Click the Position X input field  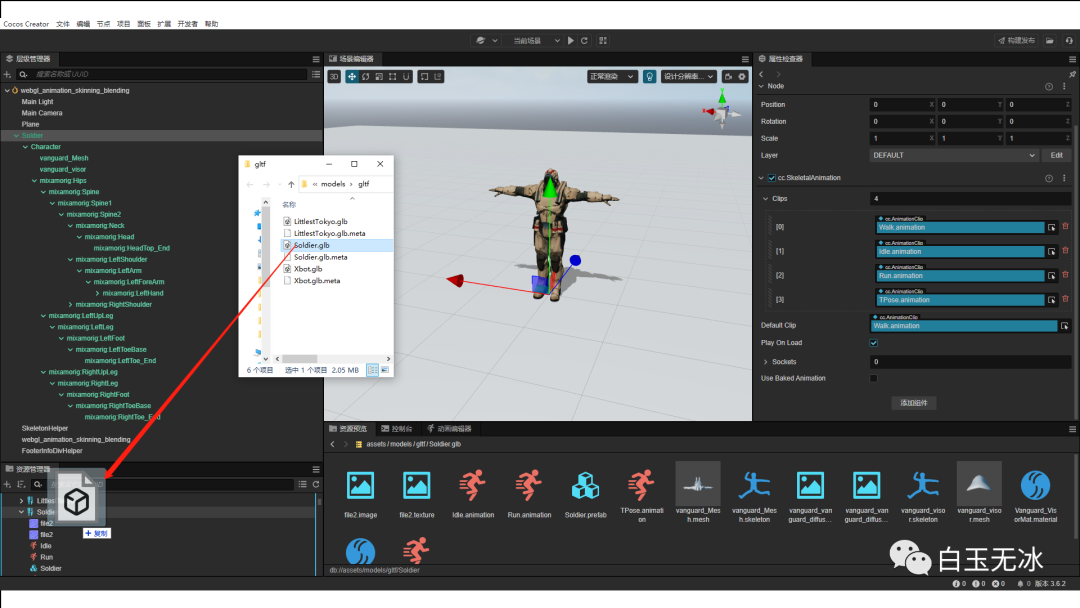pyautogui.click(x=899, y=105)
